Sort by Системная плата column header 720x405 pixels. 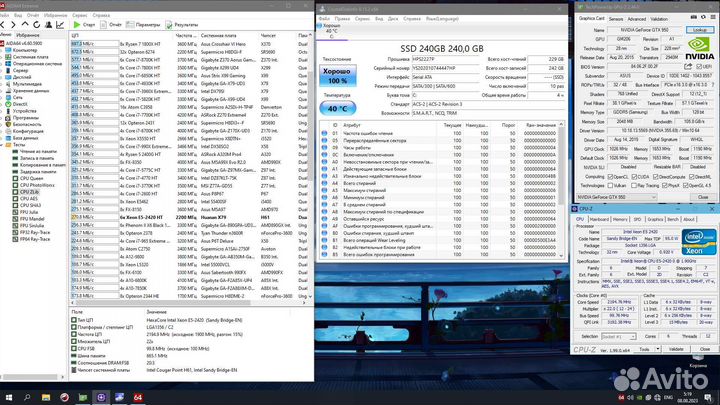click(218, 35)
